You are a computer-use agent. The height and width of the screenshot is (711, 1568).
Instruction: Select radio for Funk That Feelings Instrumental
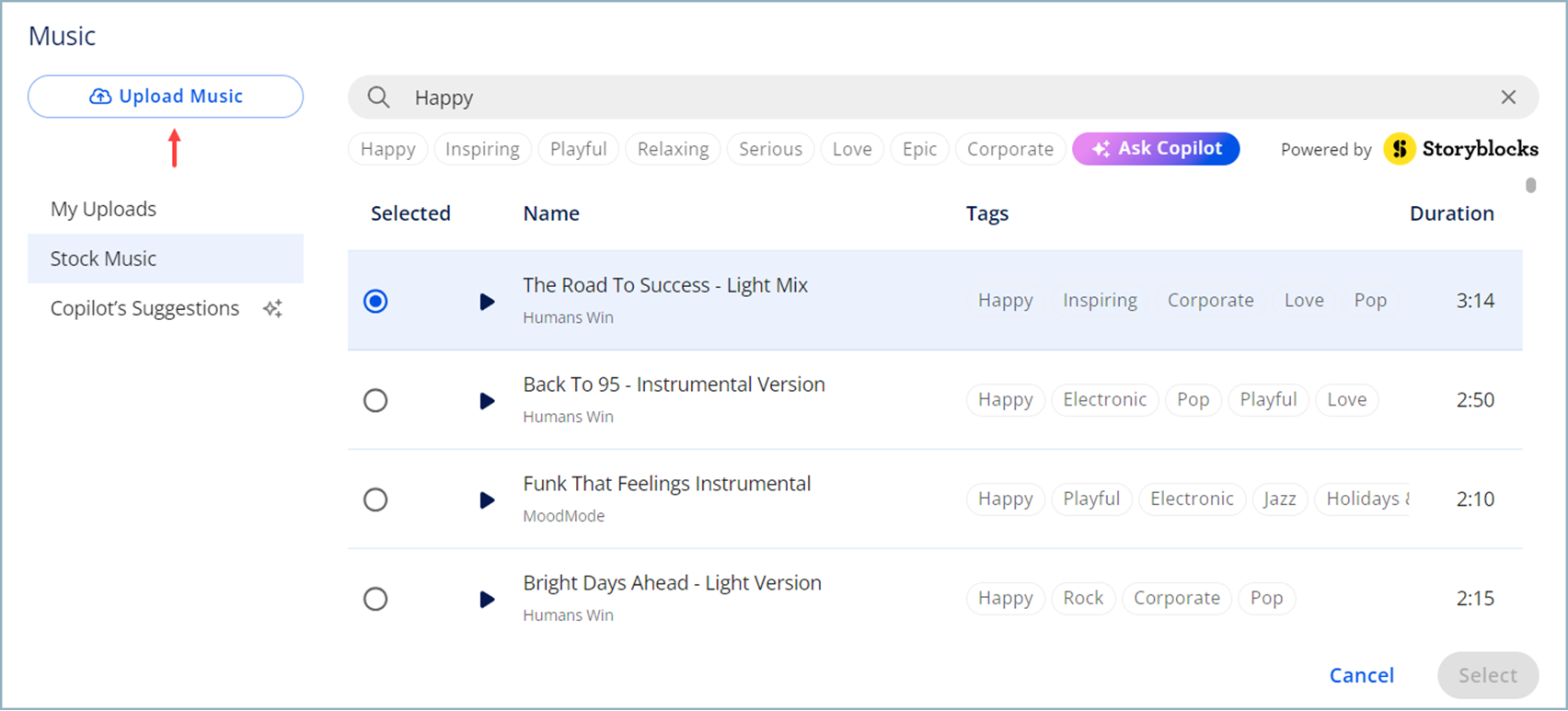375,499
